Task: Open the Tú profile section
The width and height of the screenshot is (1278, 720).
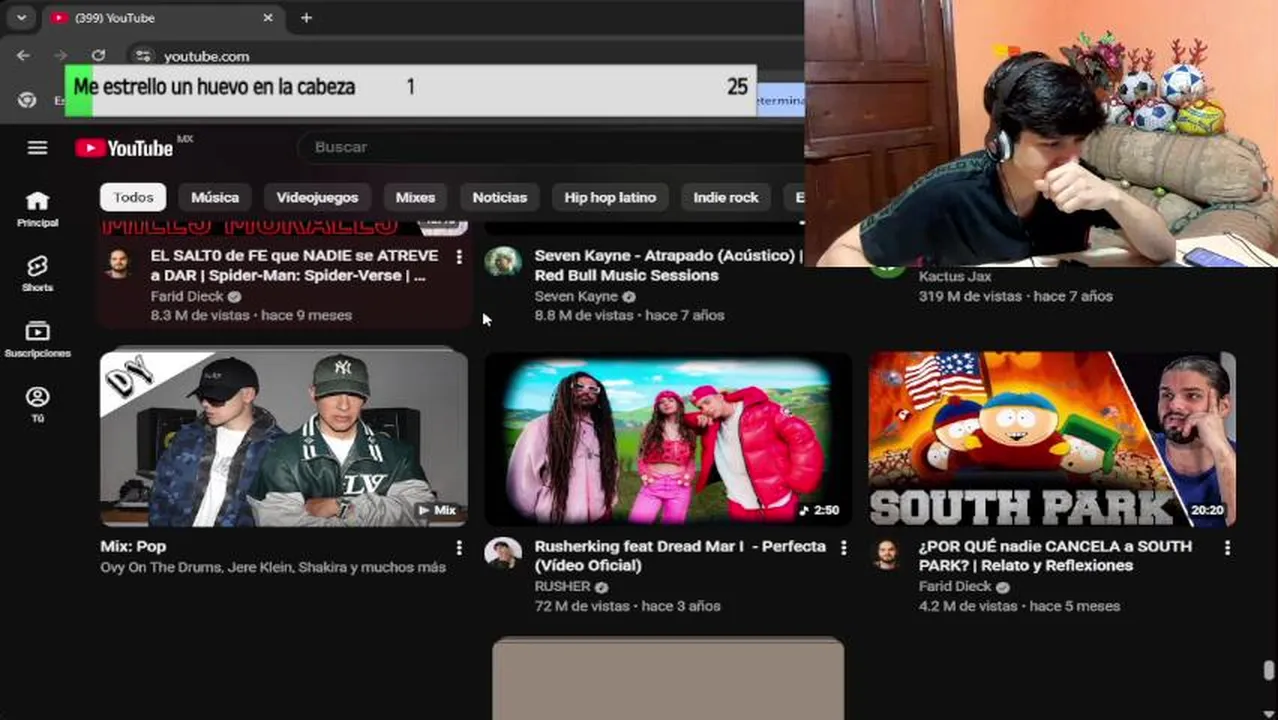Action: (x=37, y=404)
